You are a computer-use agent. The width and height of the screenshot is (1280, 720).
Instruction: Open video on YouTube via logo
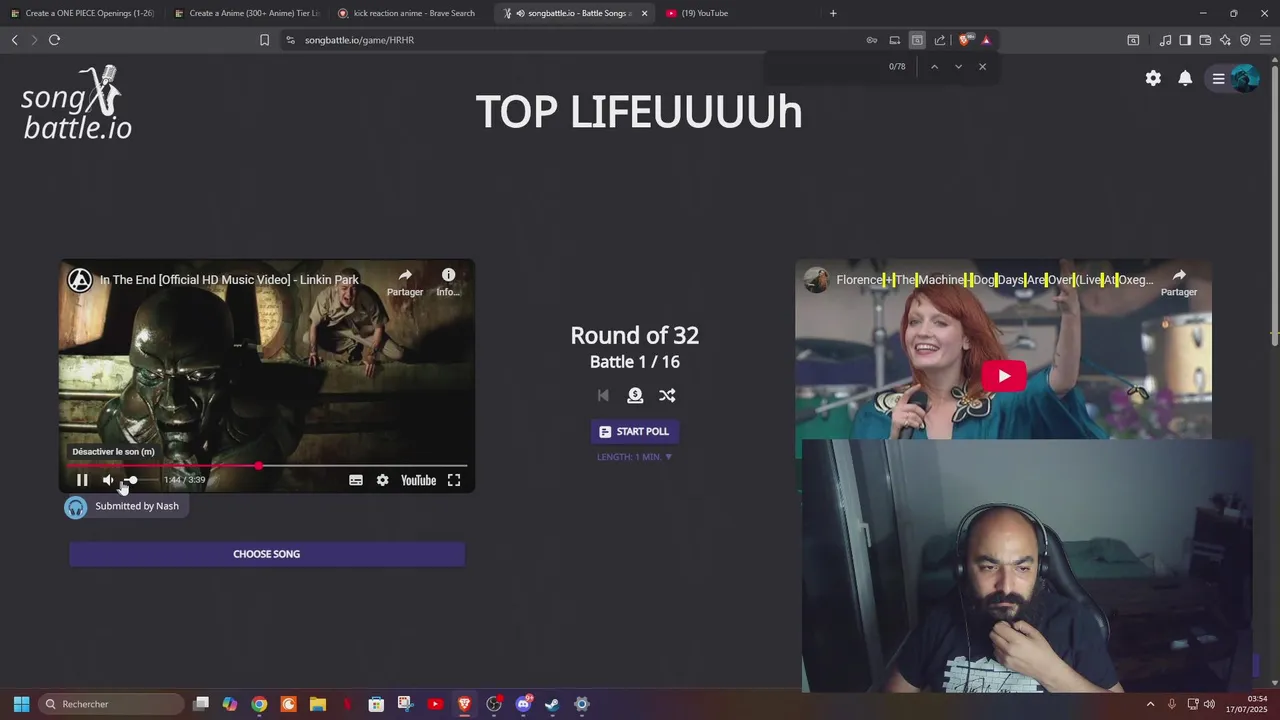pyautogui.click(x=418, y=480)
